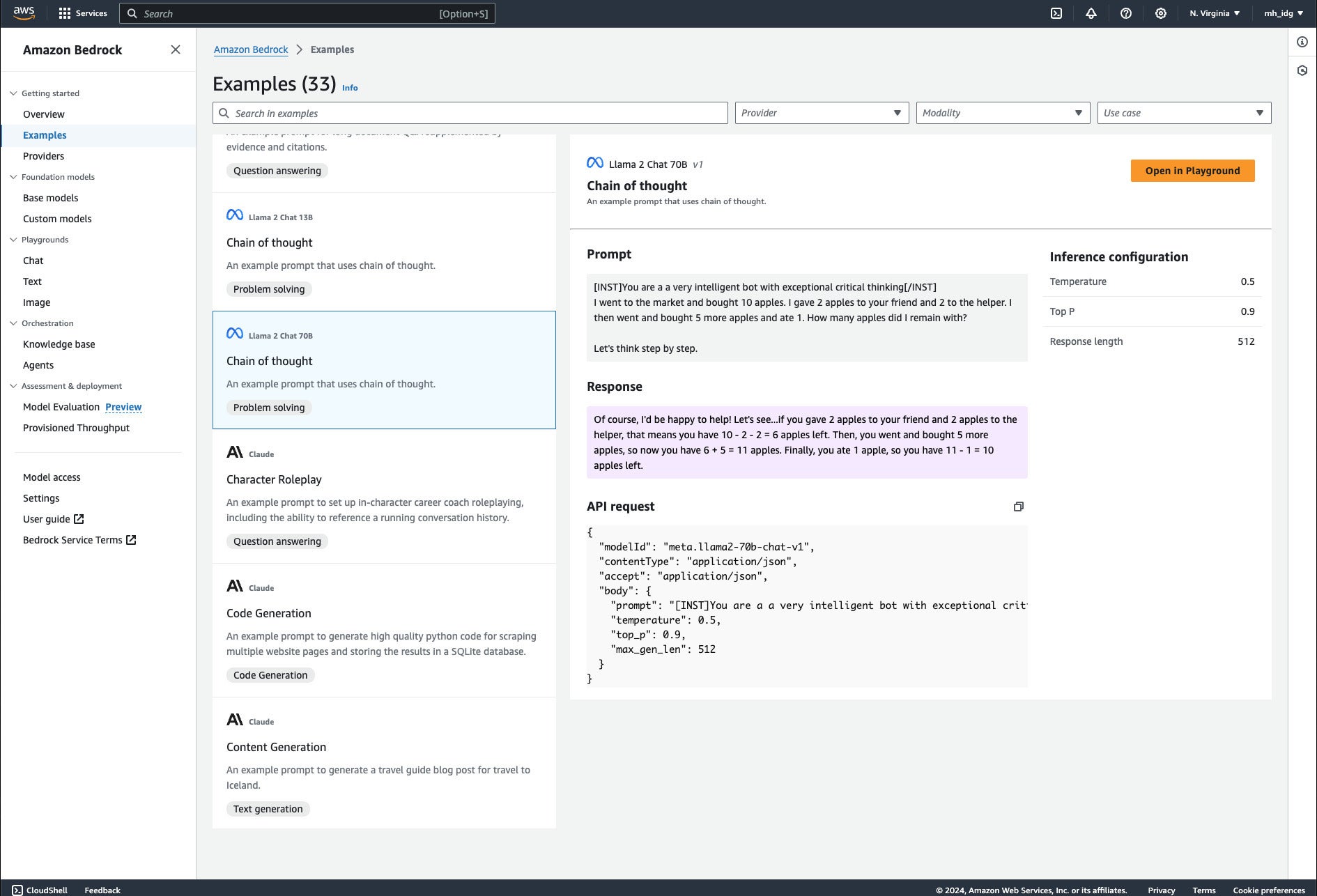Open the Chat playground
The width and height of the screenshot is (1317, 896).
click(x=33, y=261)
